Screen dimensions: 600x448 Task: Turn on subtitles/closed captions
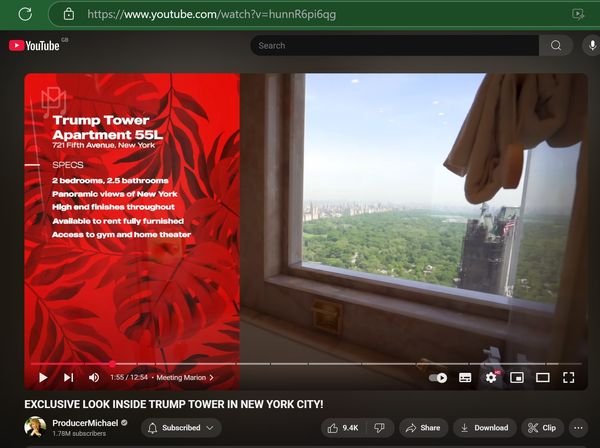coord(465,378)
